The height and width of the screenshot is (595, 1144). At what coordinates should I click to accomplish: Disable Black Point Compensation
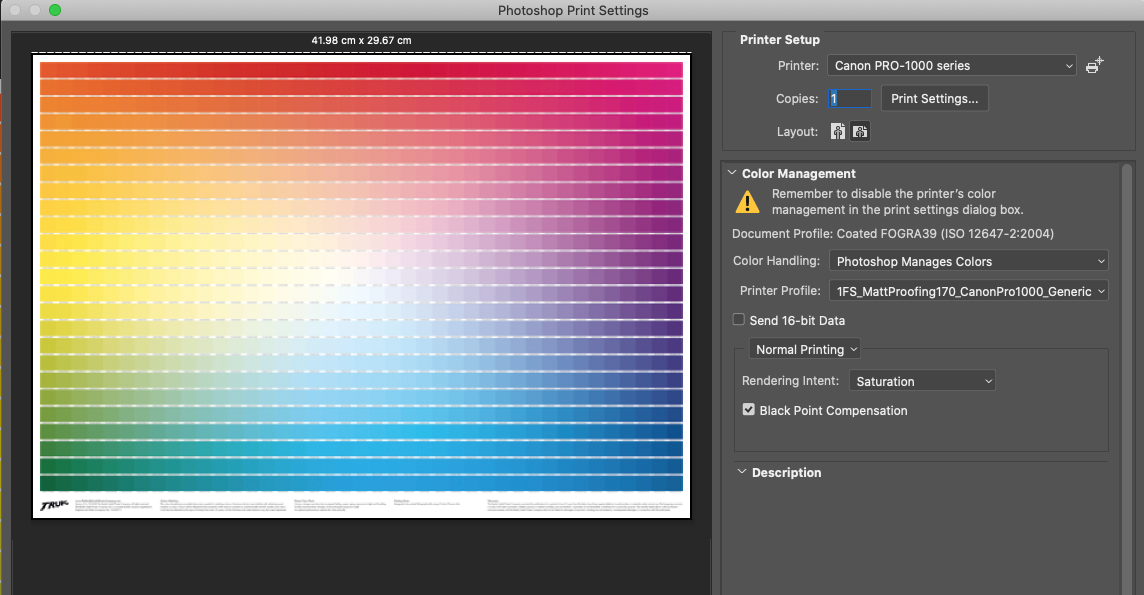[x=748, y=409]
